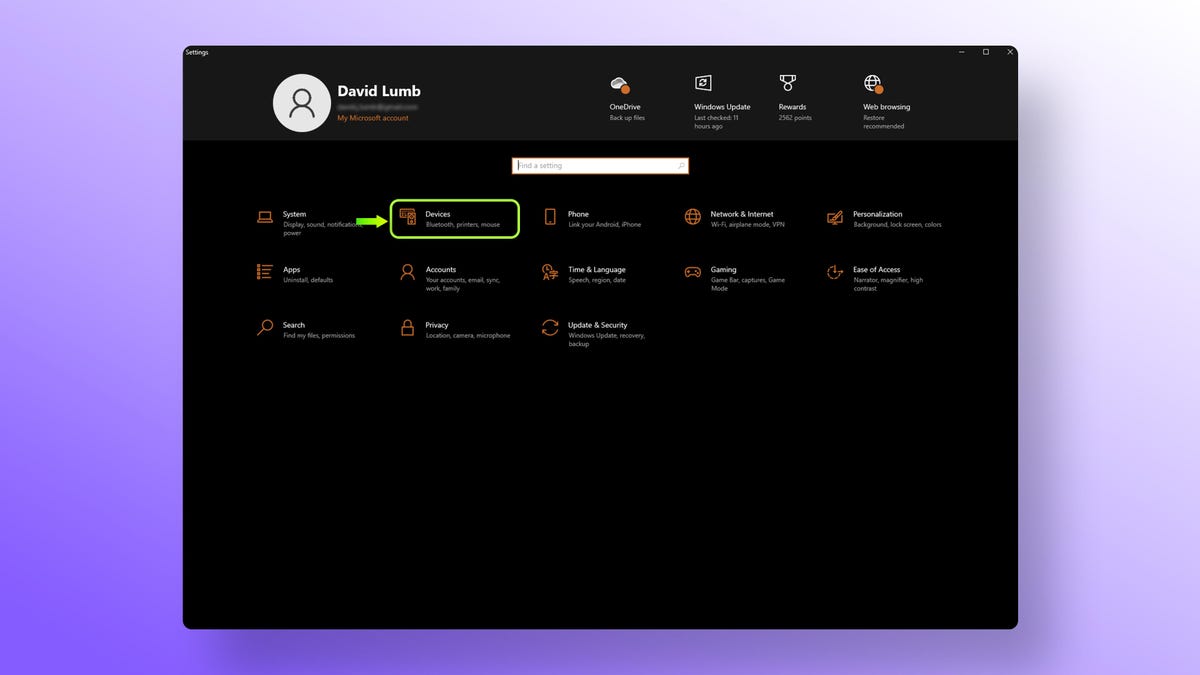Open the Privacy lock icon

click(407, 328)
